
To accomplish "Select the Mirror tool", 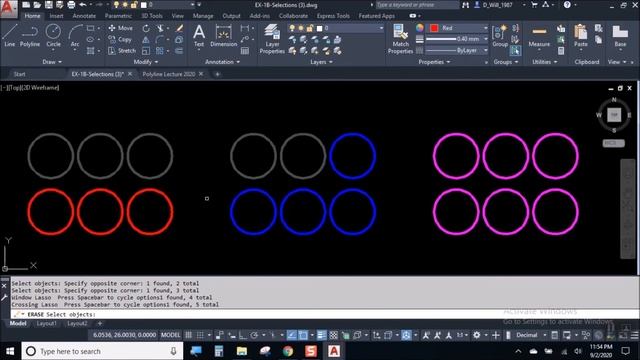I will (146, 40).
